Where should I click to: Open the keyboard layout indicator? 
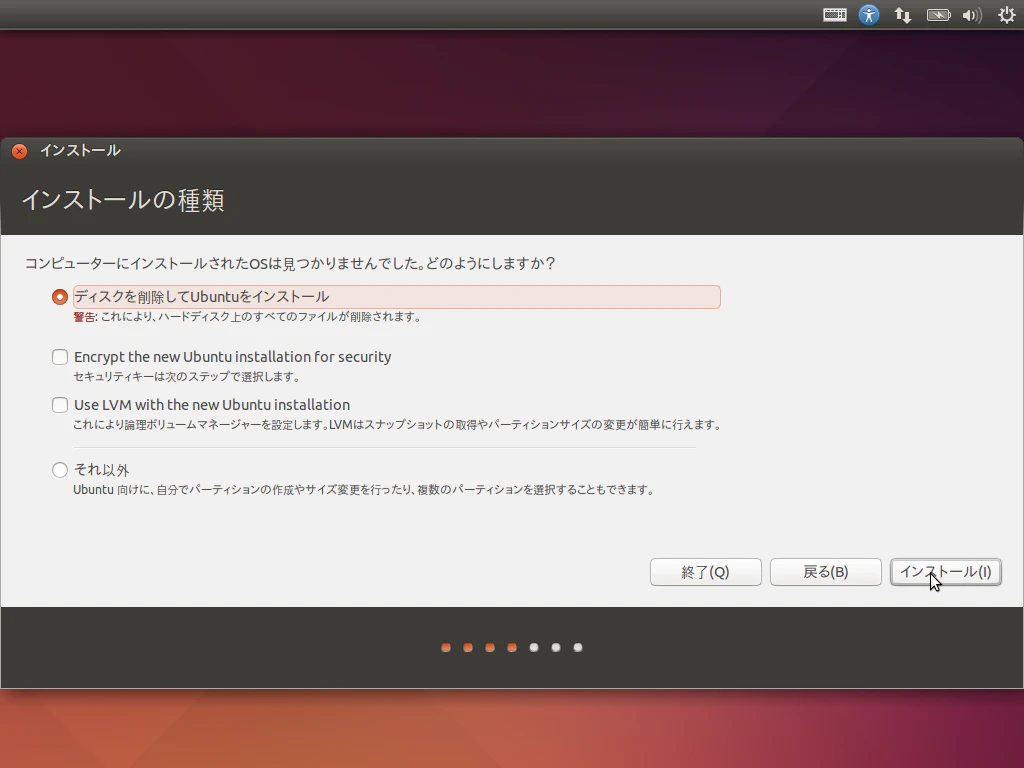tap(835, 14)
